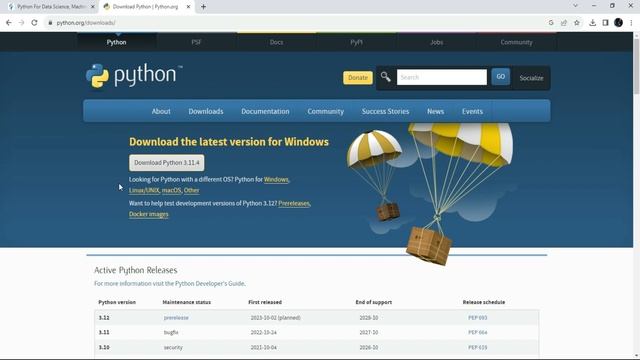Open the Linux/UNIX download link
This screenshot has height=360, width=640.
144,190
